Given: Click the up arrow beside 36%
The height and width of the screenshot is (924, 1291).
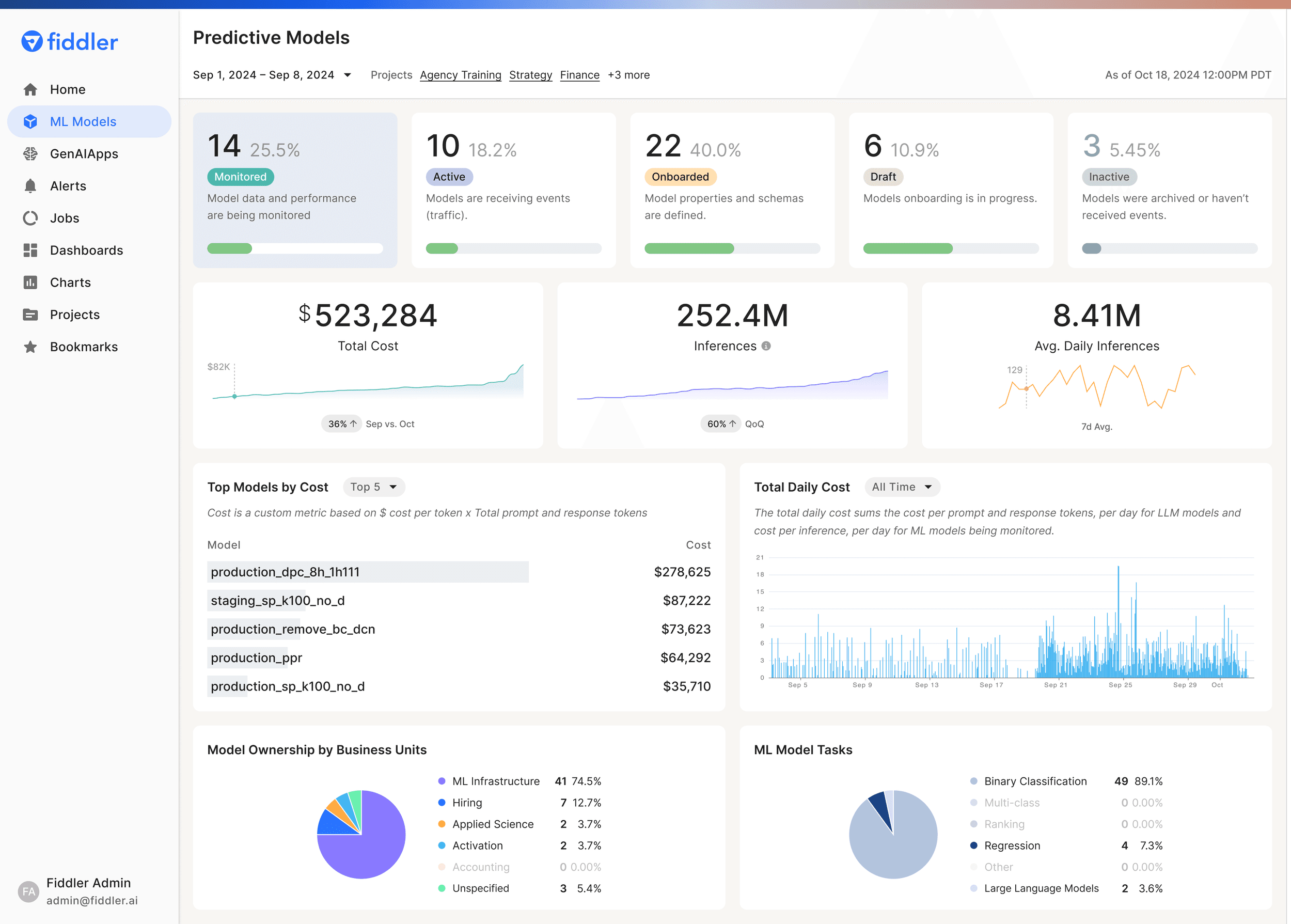Looking at the screenshot, I should pos(353,424).
